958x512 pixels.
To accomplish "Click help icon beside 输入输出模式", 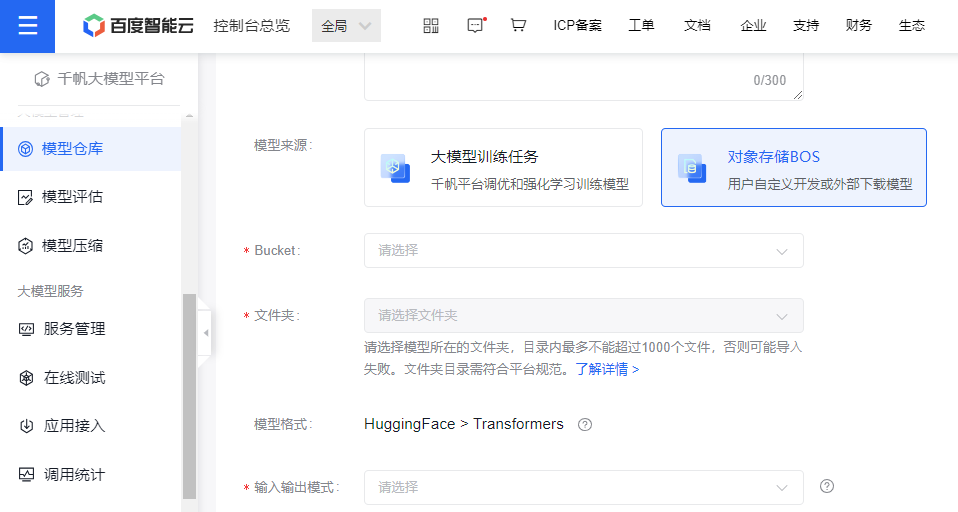I will (827, 486).
